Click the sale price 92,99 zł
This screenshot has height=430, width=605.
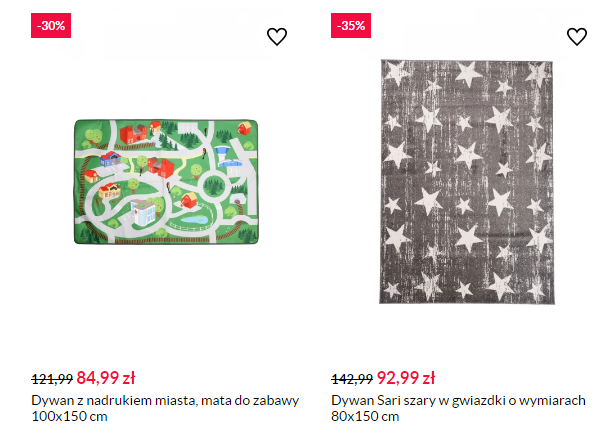click(406, 378)
